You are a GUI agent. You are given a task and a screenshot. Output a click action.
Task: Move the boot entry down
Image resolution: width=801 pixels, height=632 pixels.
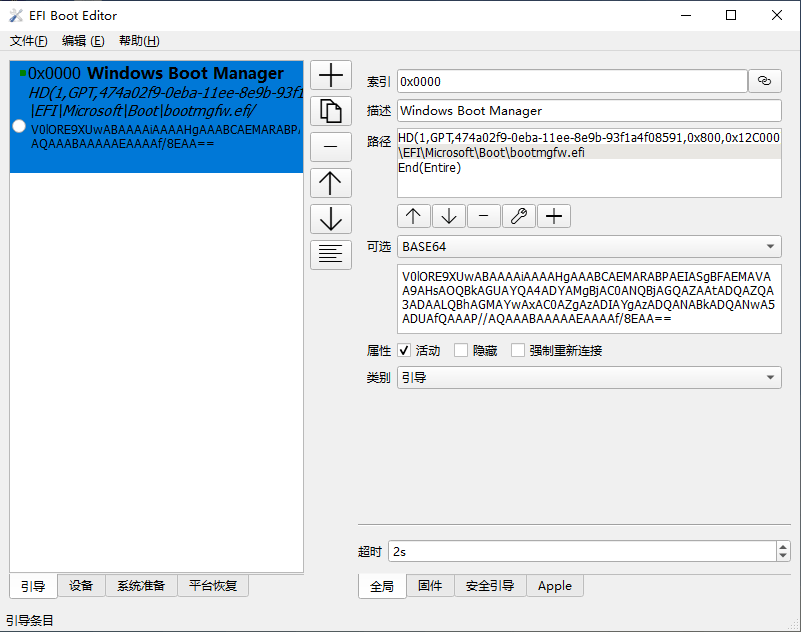point(330,218)
